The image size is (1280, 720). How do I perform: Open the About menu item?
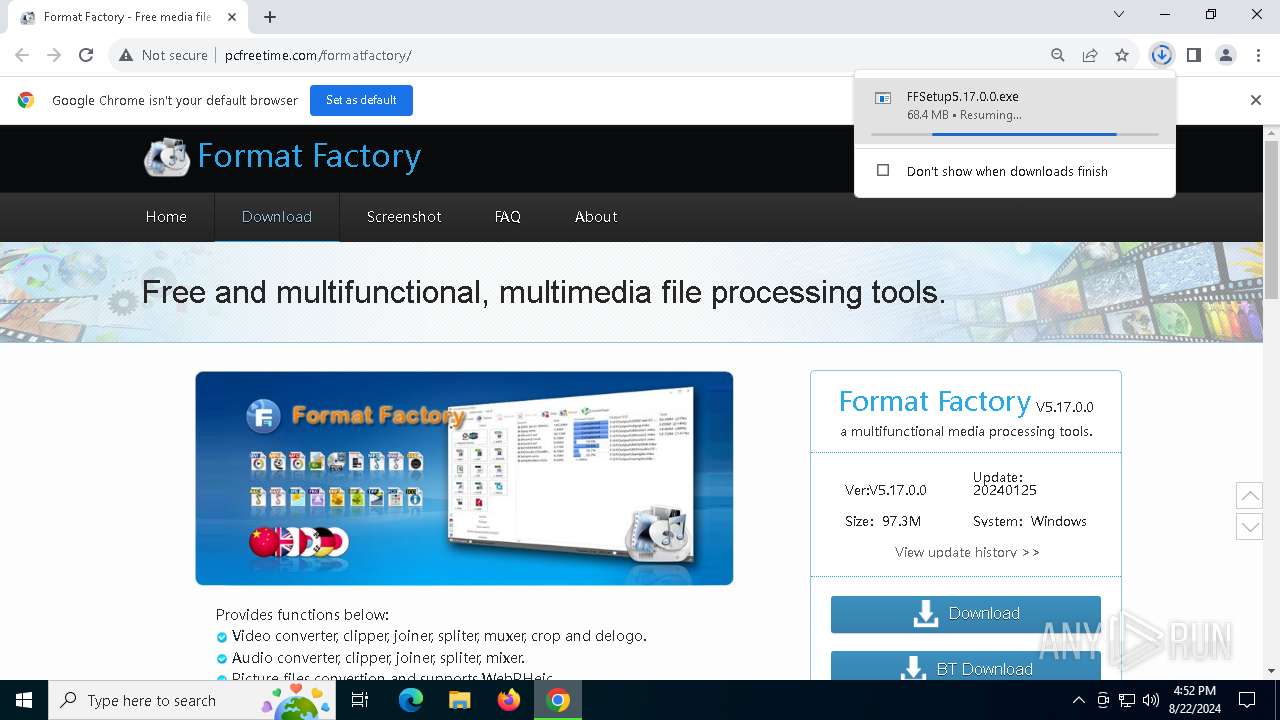pyautogui.click(x=596, y=217)
